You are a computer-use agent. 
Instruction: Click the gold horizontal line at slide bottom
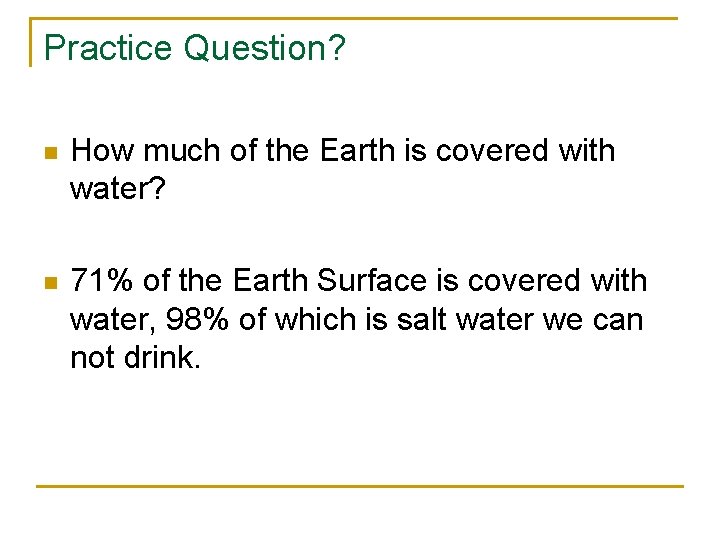click(x=360, y=486)
